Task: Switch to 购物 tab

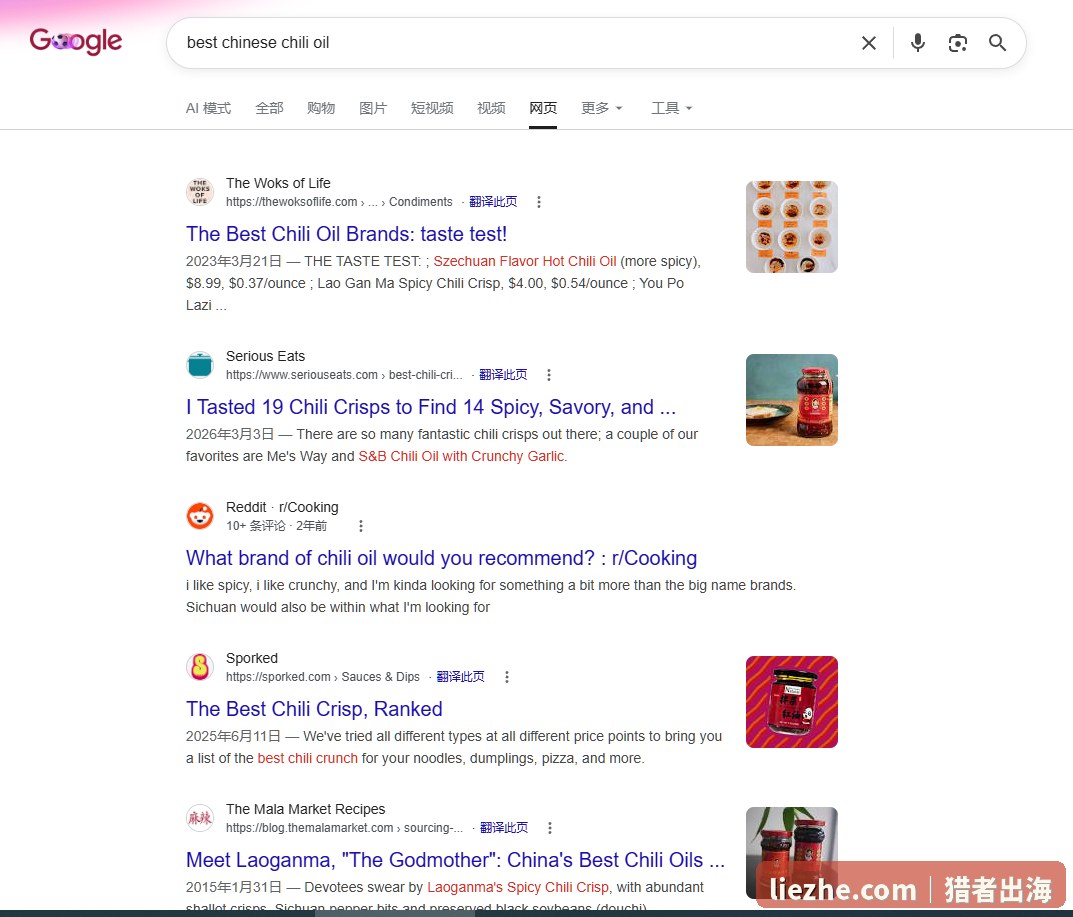Action: tap(321, 108)
